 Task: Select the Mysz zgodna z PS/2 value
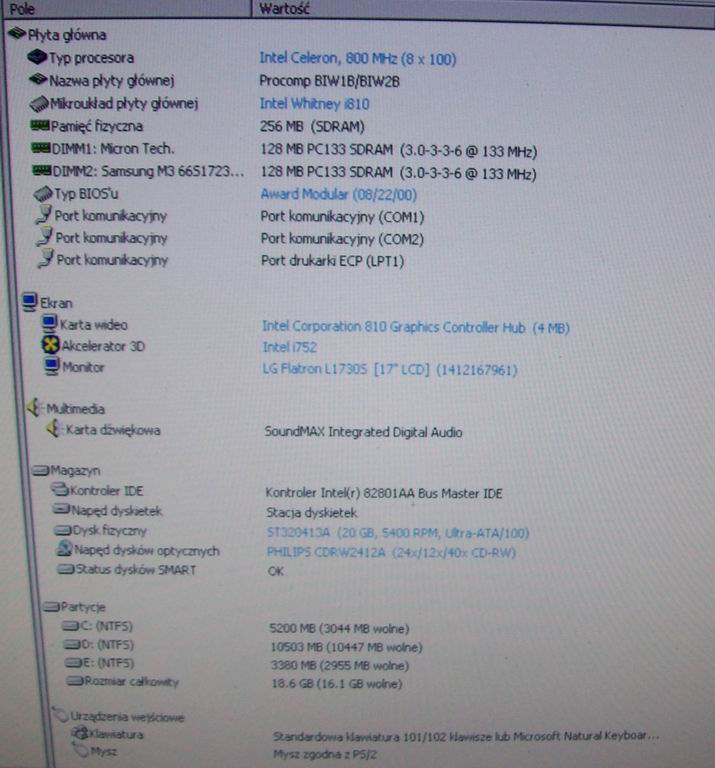(325, 754)
